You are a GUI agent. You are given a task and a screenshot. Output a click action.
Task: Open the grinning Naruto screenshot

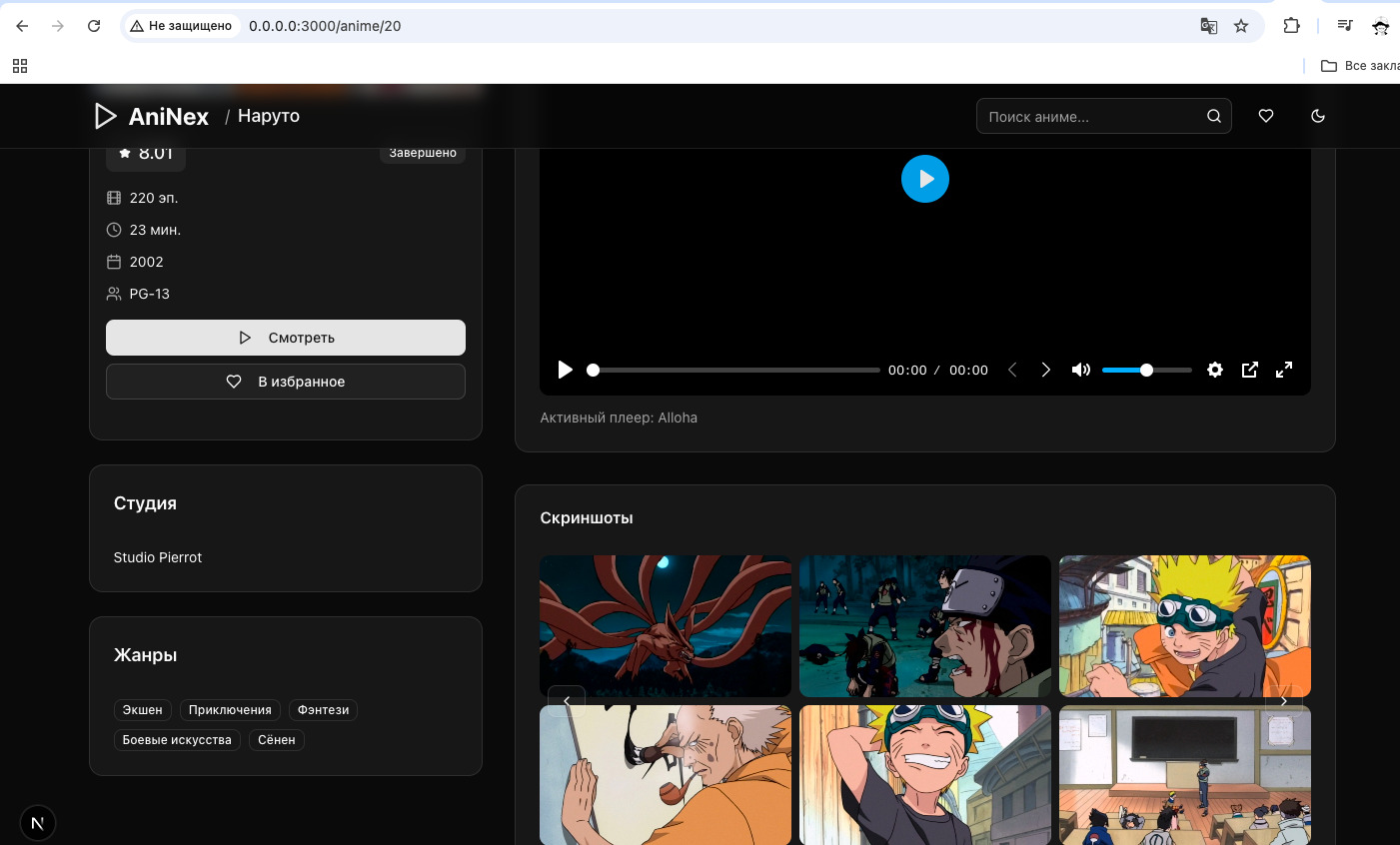[925, 775]
